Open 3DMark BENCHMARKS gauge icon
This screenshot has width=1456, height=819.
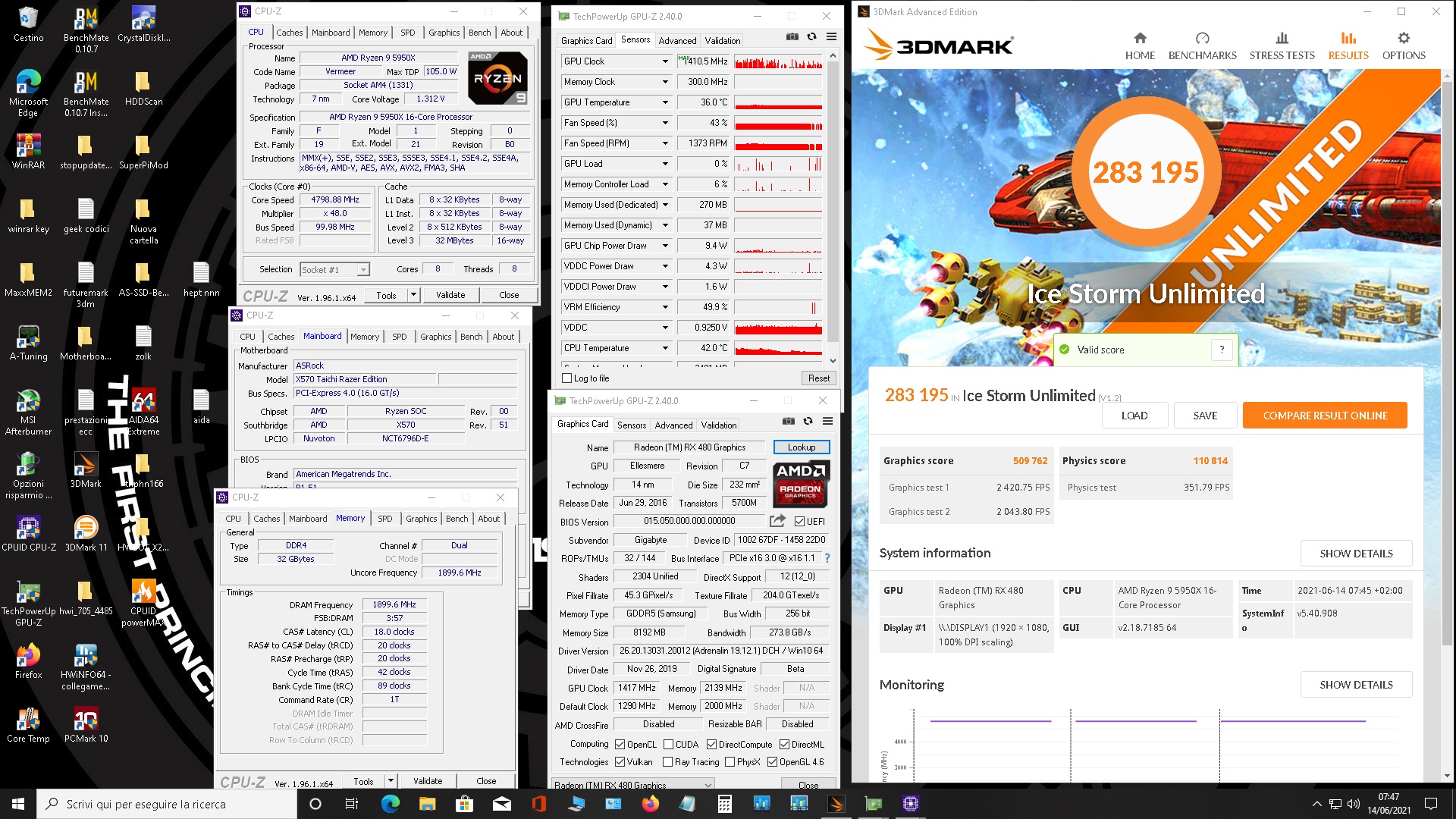[1202, 38]
